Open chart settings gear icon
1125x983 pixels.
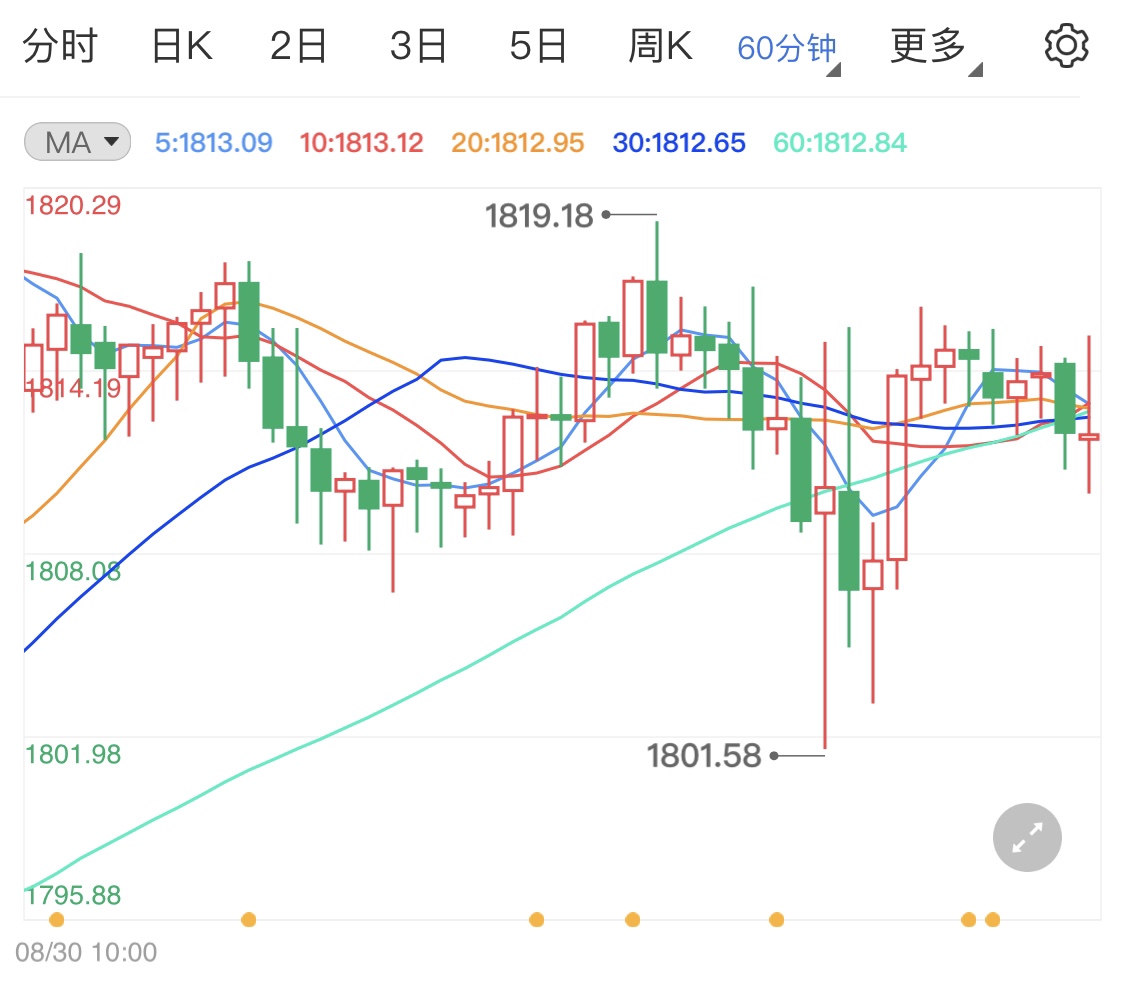1066,46
